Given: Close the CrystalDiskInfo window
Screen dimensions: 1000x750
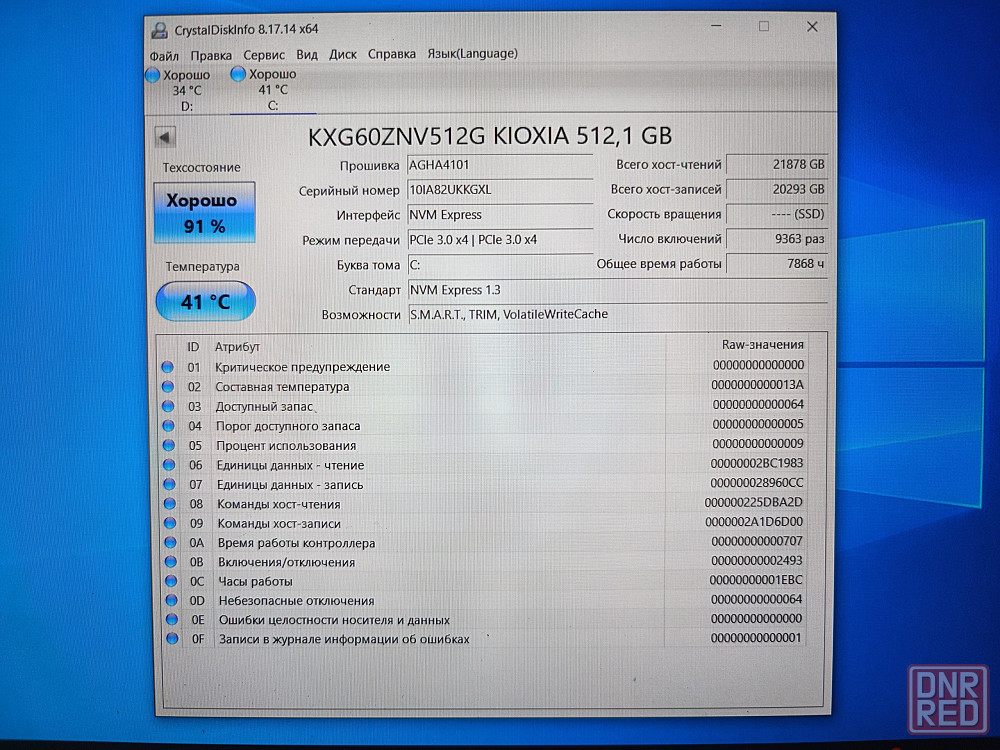Looking at the screenshot, I should tap(812, 26).
